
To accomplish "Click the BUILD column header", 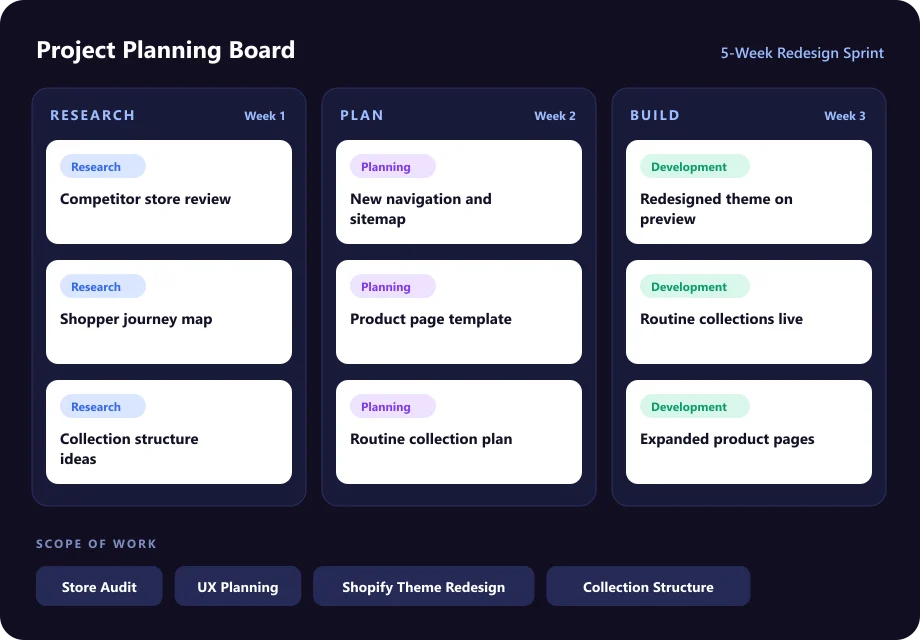I will click(x=655, y=115).
